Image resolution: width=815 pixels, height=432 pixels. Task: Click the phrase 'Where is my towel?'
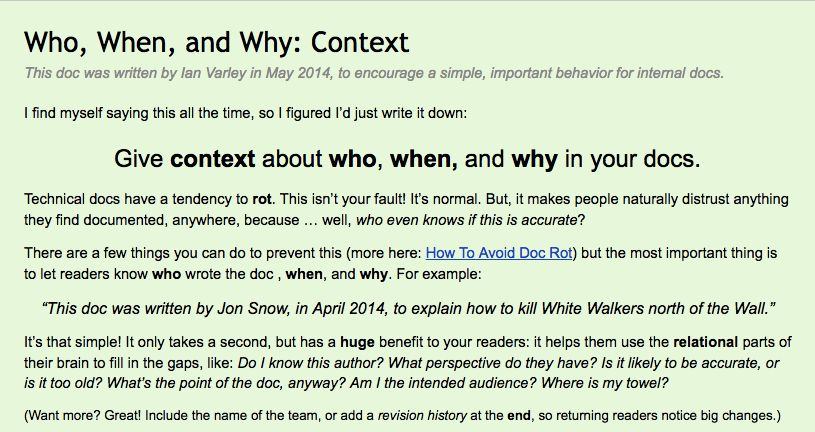pos(604,383)
